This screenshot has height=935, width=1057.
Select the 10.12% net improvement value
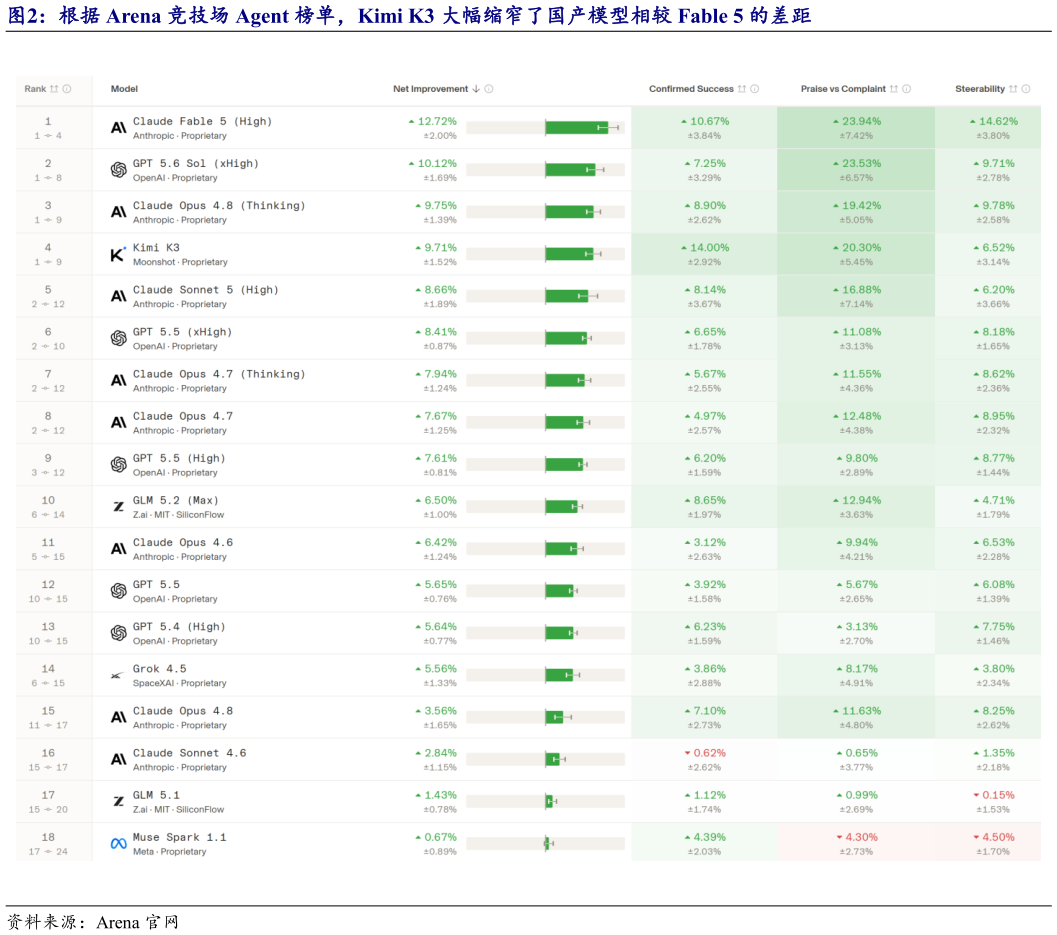pyautogui.click(x=433, y=164)
